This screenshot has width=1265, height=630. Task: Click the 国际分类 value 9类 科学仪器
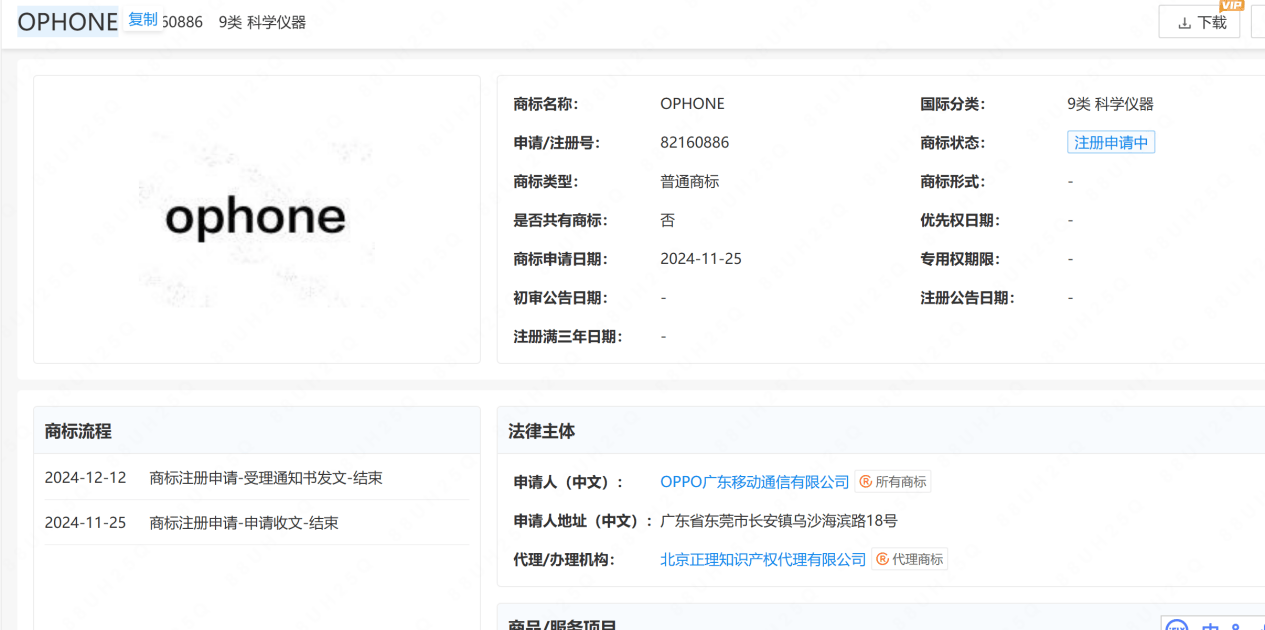click(x=1111, y=104)
